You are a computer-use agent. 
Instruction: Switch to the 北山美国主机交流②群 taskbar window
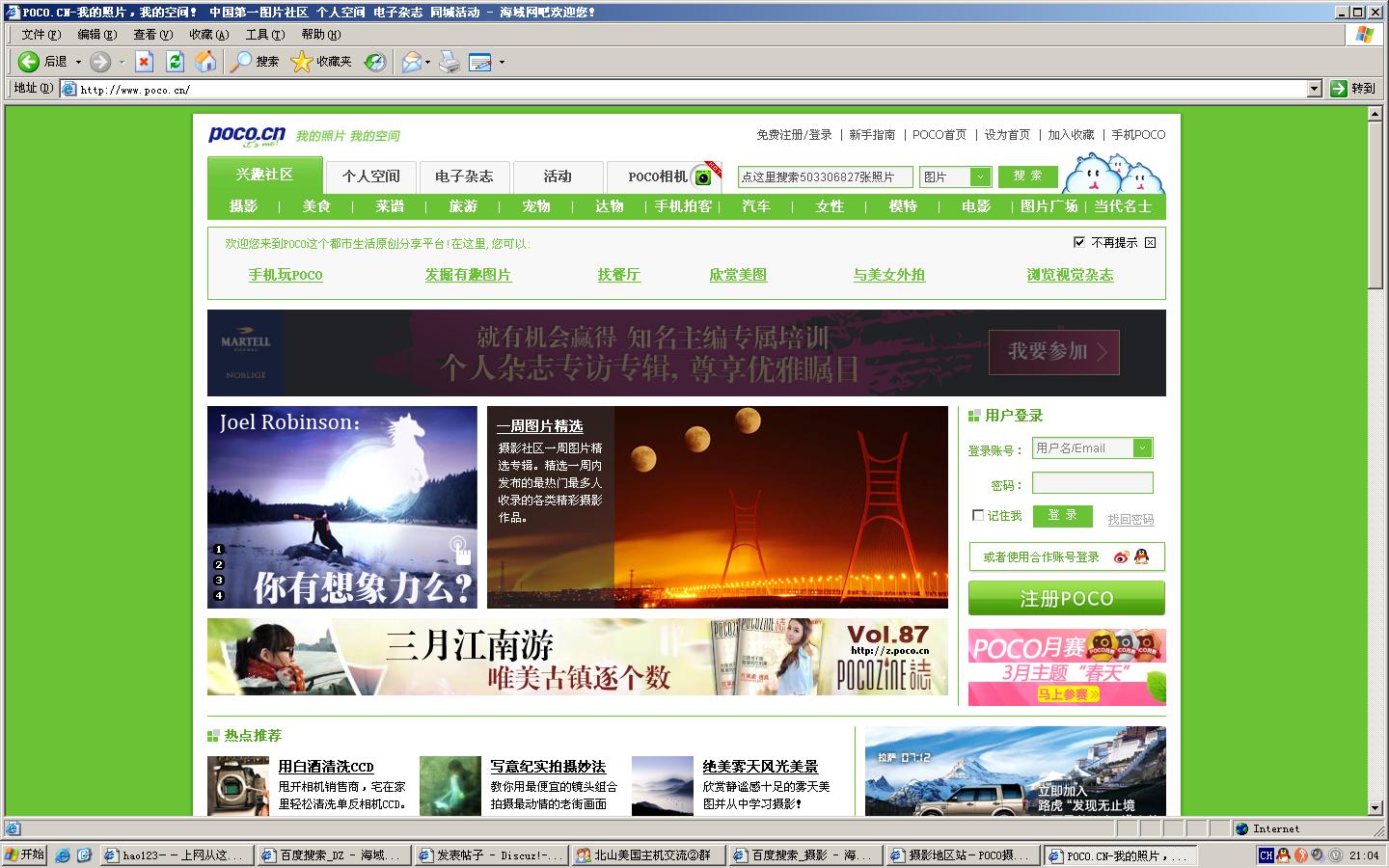(648, 855)
